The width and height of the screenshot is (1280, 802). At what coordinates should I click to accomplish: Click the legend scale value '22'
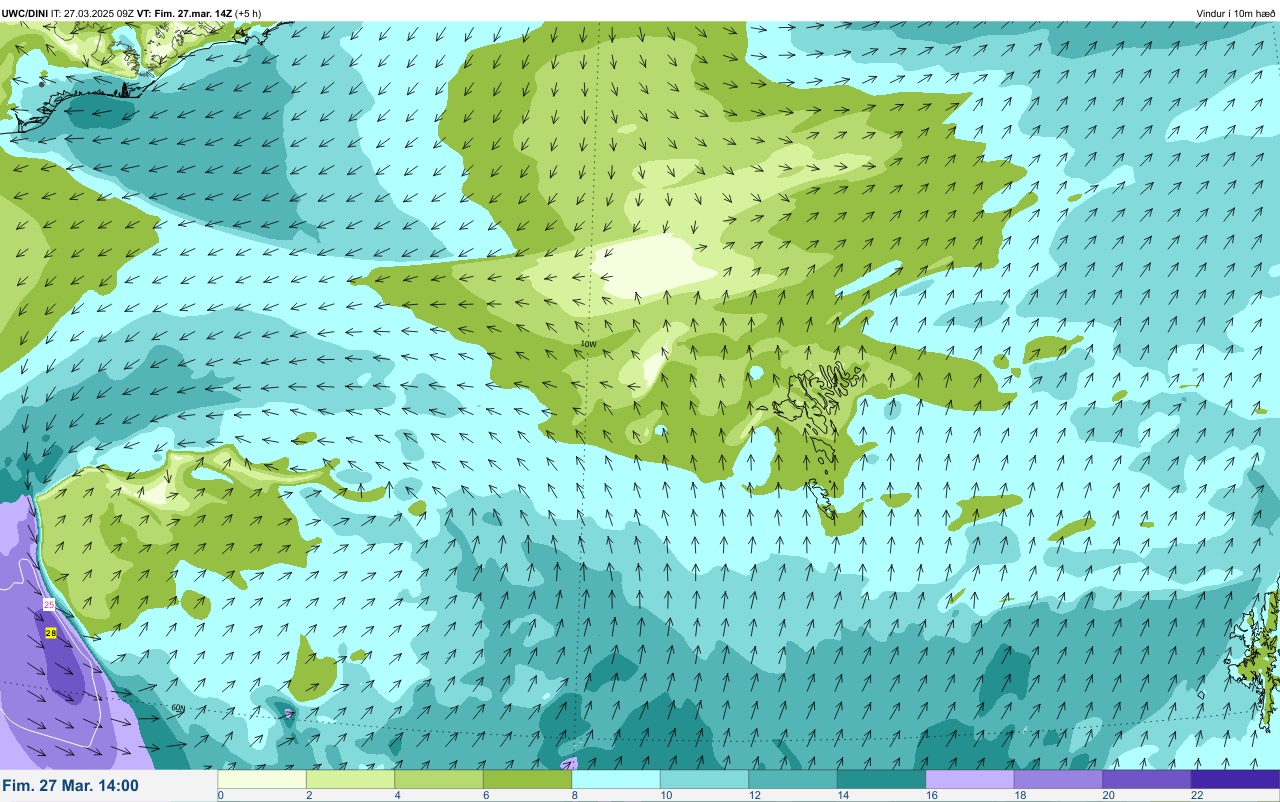1197,795
